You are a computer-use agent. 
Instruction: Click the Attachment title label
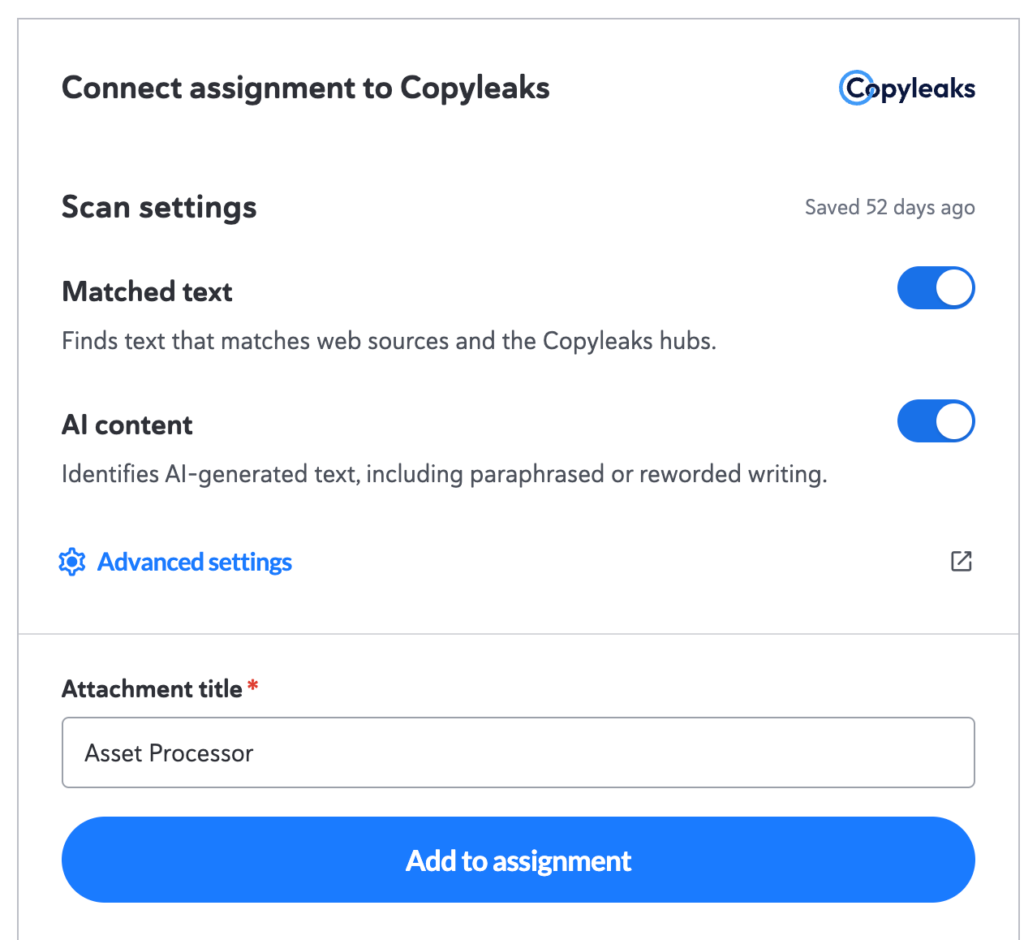[152, 689]
